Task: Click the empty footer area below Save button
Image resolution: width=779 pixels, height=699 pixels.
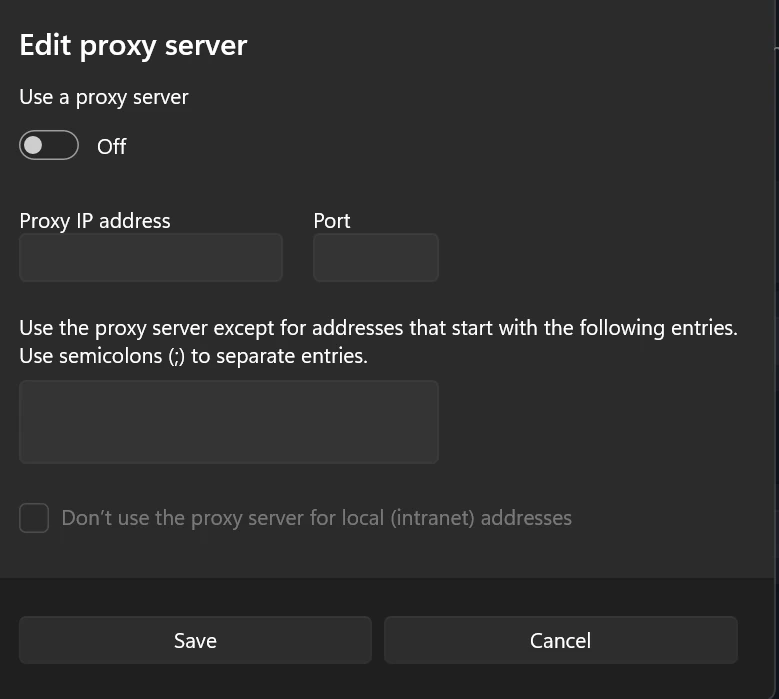Action: [195, 682]
